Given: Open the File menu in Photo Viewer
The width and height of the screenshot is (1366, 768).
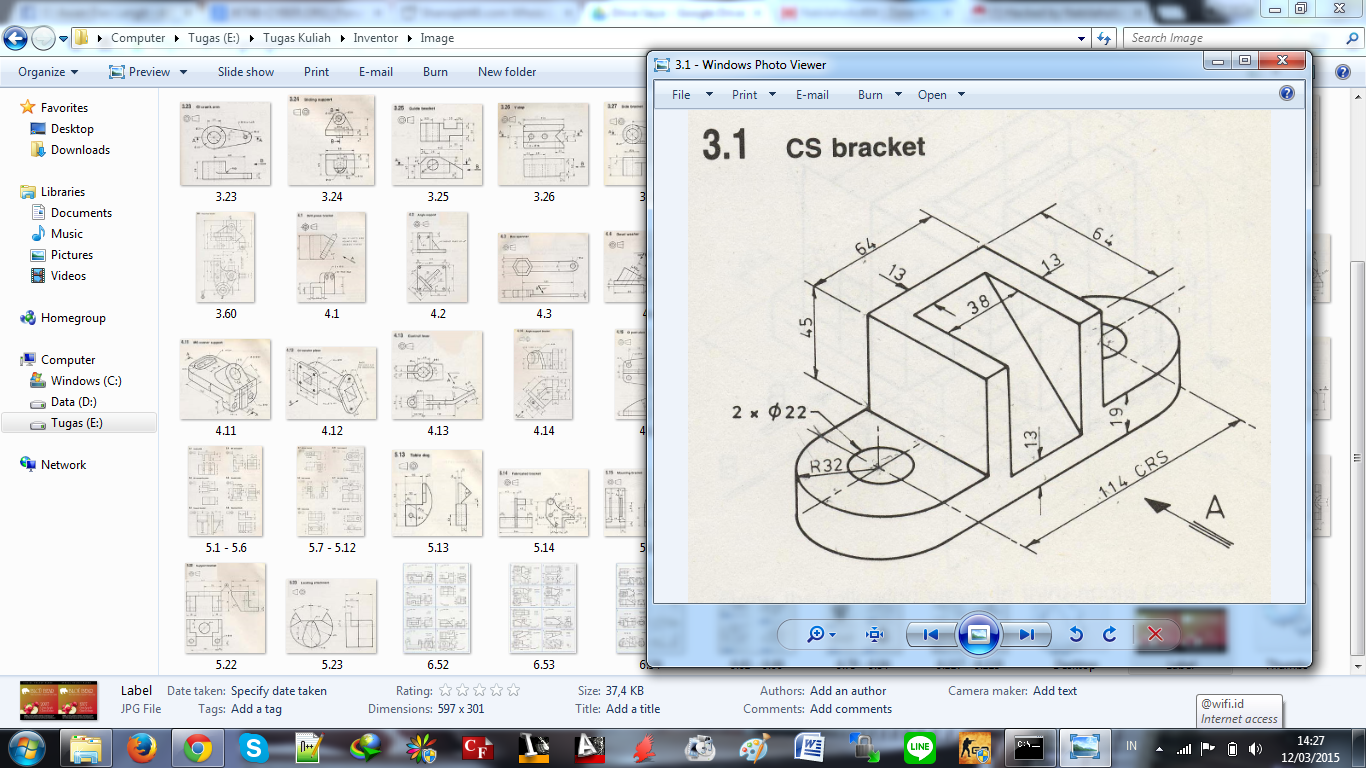Looking at the screenshot, I should pyautogui.click(x=679, y=94).
